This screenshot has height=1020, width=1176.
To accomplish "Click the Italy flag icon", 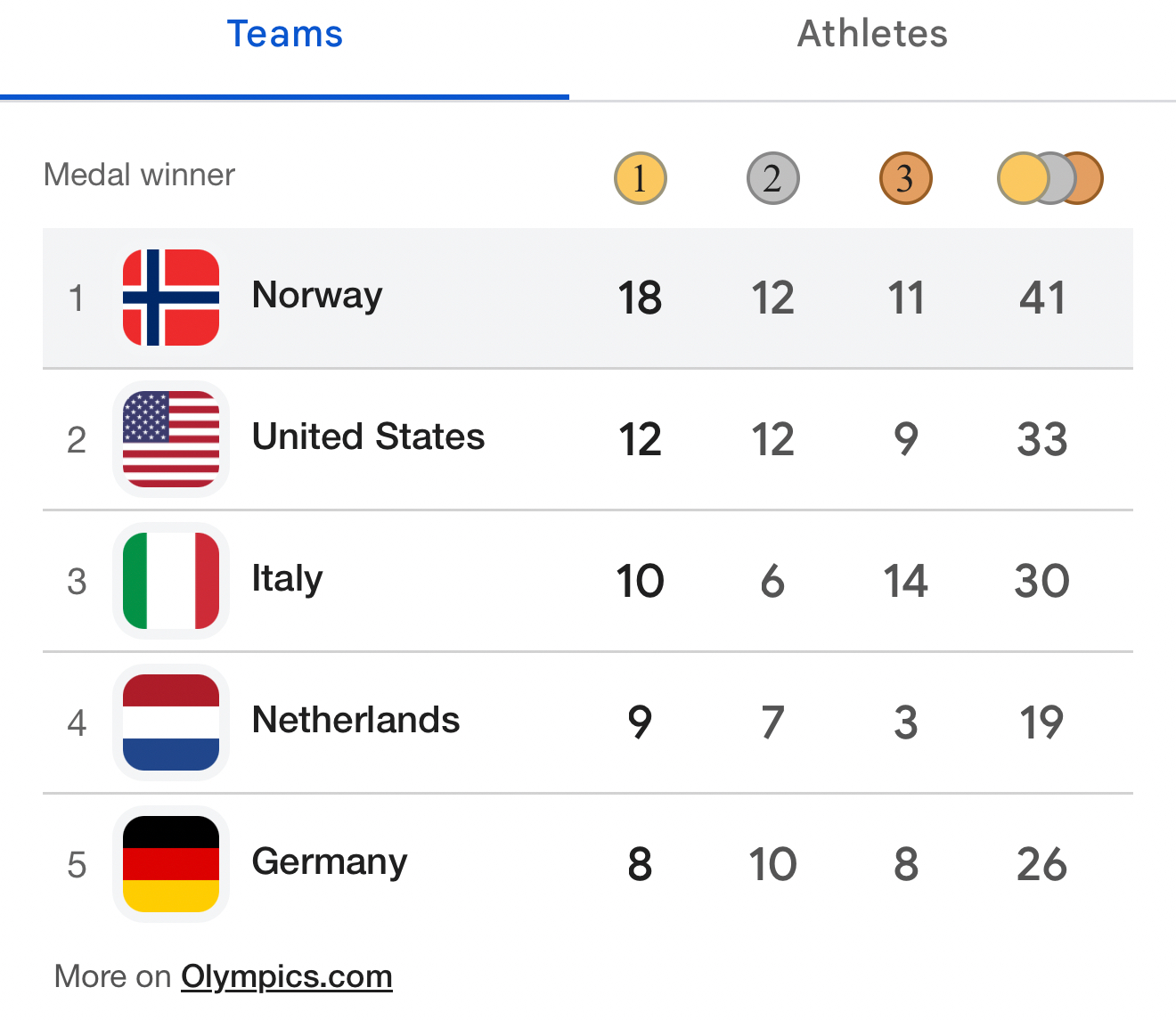I will [171, 581].
